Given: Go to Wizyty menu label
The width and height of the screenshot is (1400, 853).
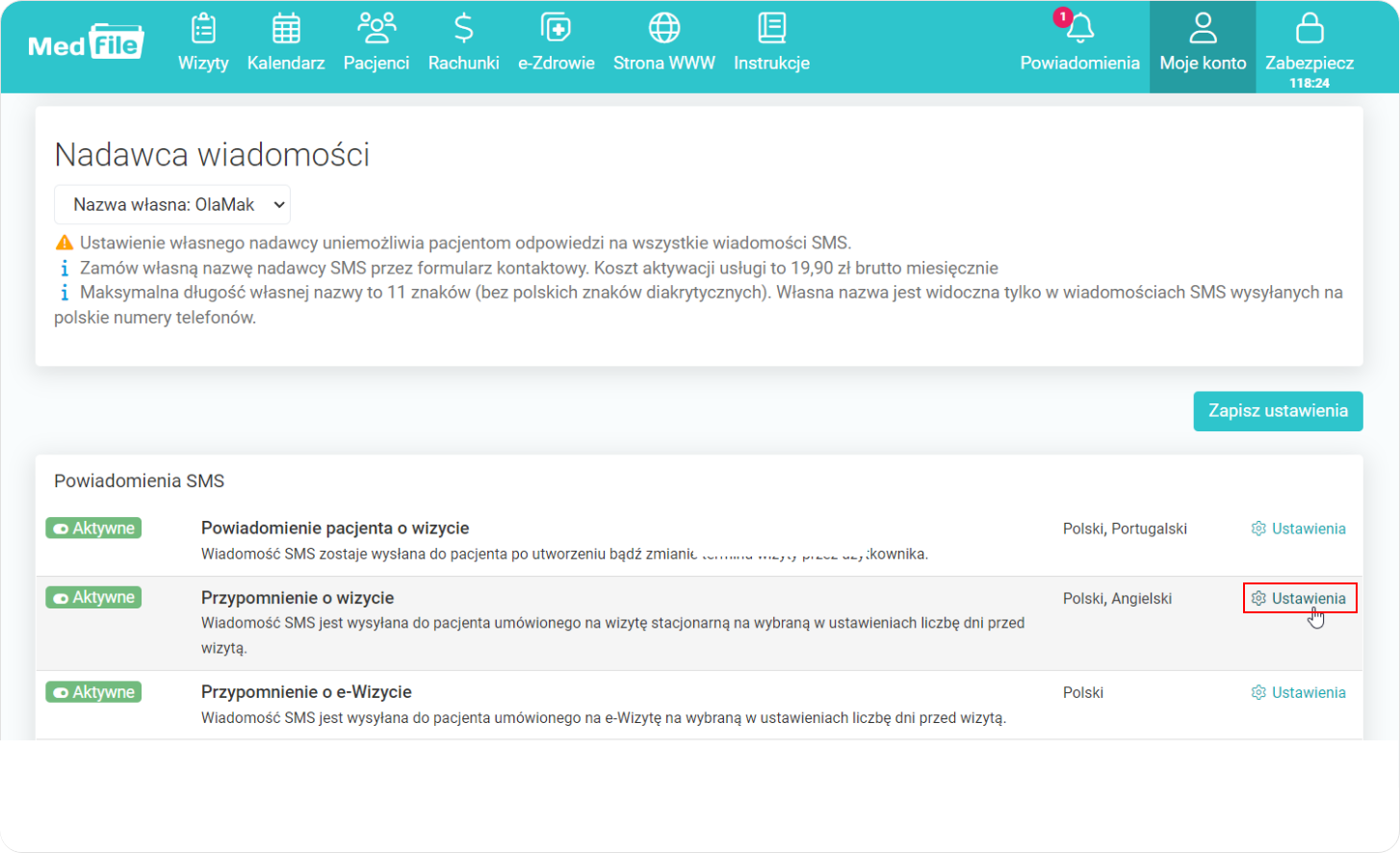Looking at the screenshot, I should tap(203, 63).
